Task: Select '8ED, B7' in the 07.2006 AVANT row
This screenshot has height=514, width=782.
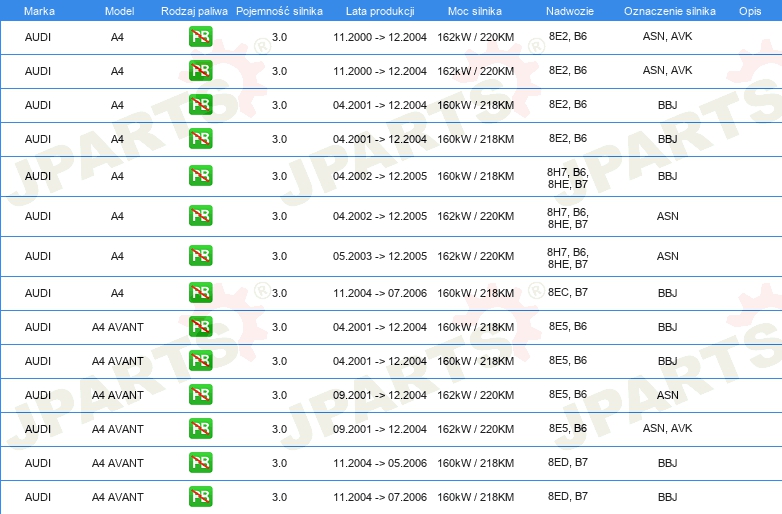Action: [568, 496]
